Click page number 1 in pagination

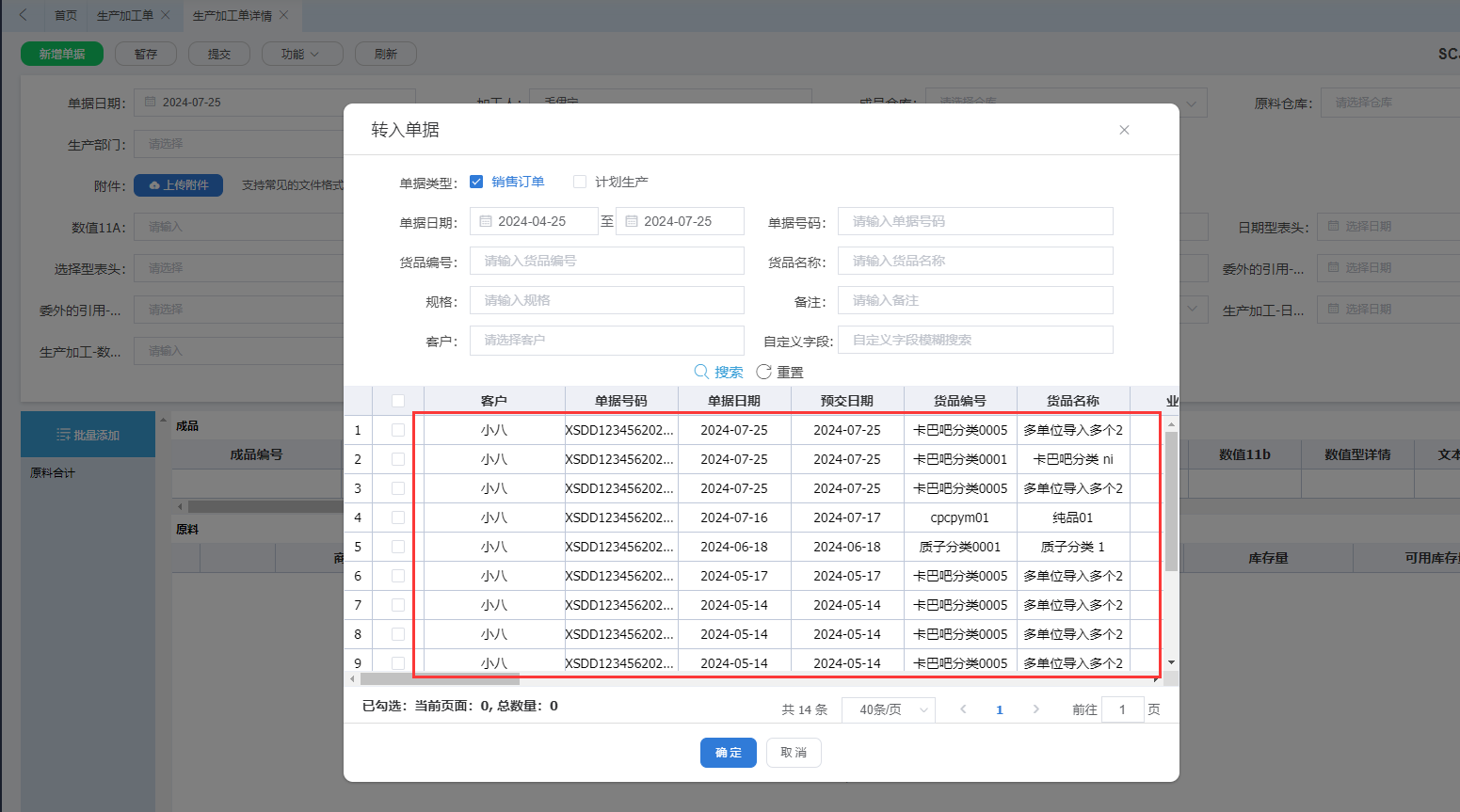1000,709
